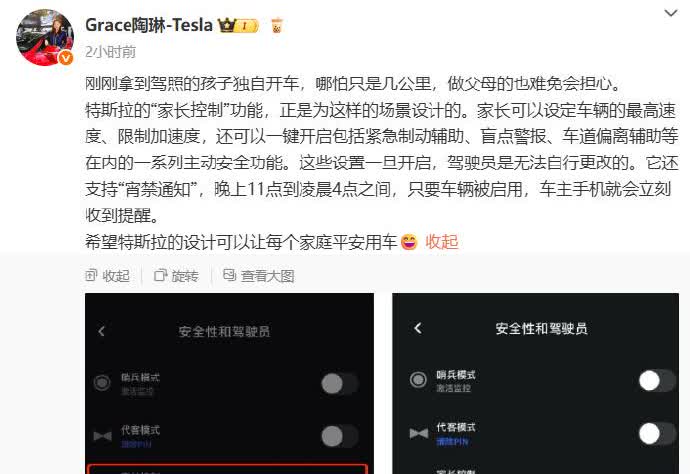Click back arrow in right screenshot image
690x474 pixels.
coord(418,328)
